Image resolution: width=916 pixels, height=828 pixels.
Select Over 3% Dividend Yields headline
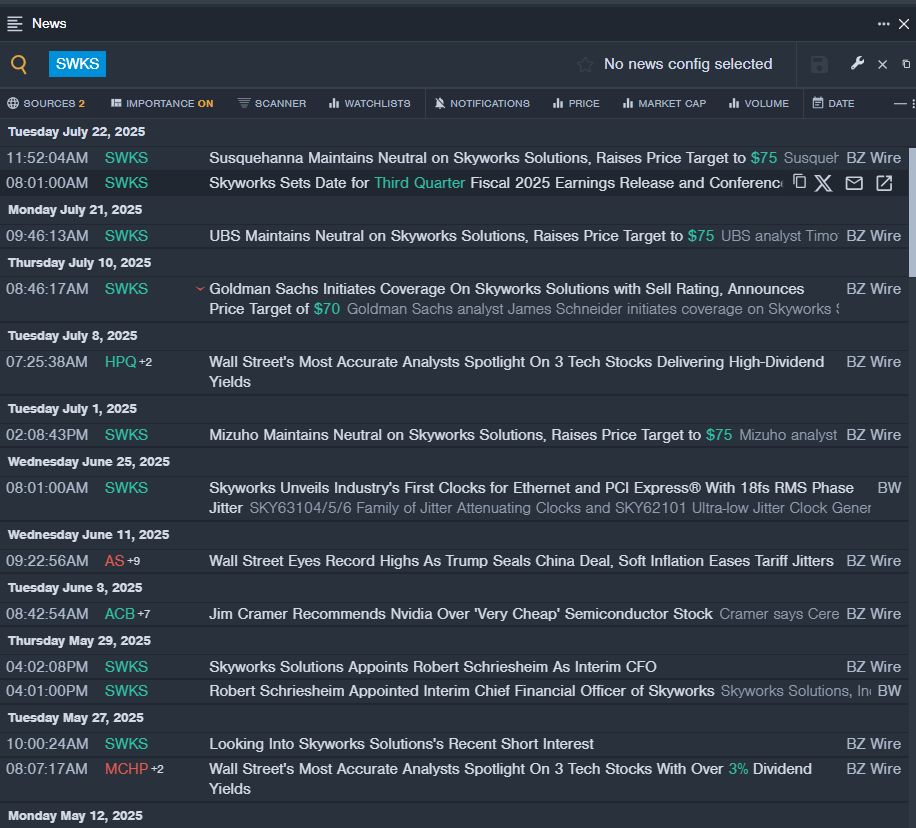[x=510, y=779]
